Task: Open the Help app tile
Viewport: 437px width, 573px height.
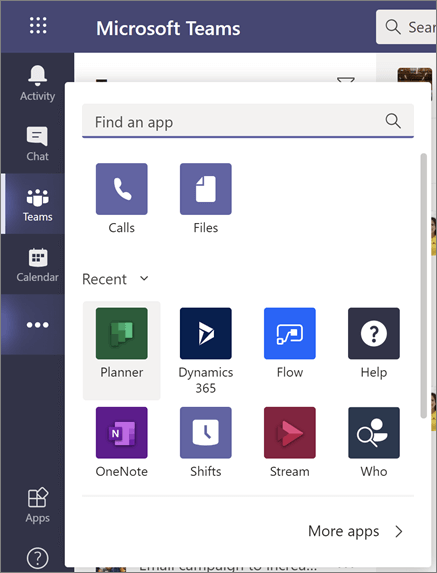Action: click(374, 343)
